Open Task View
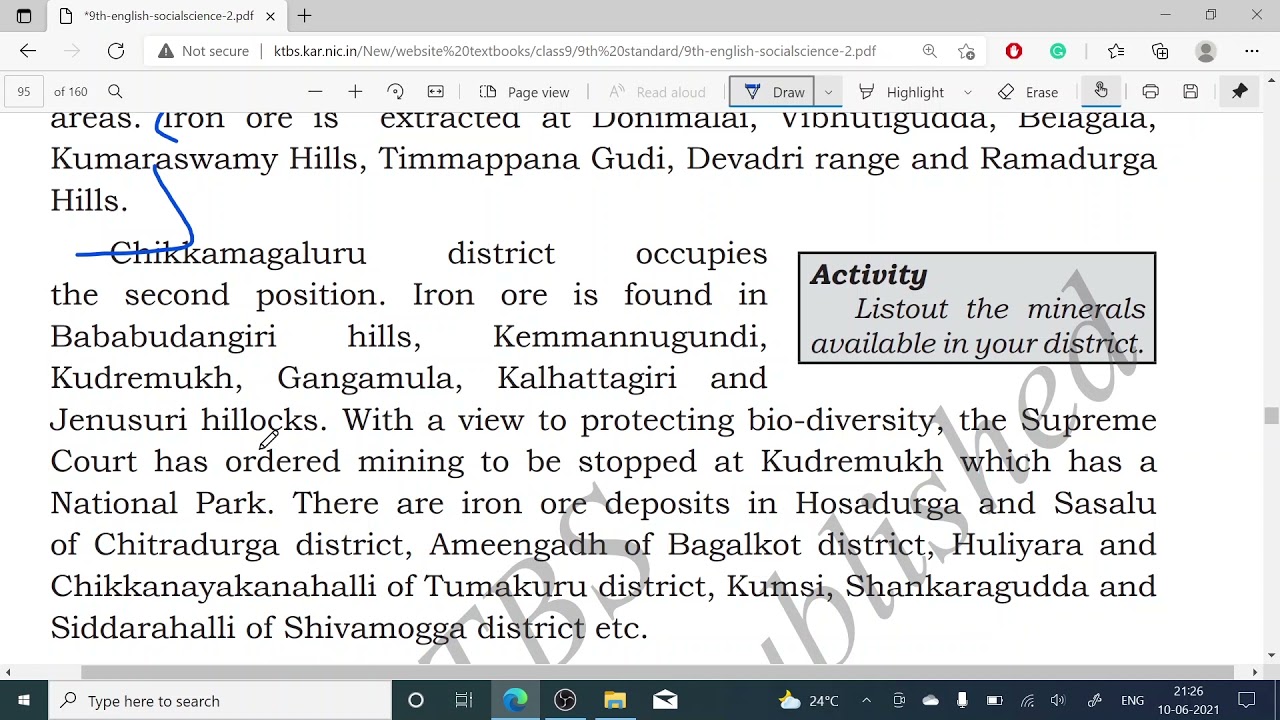Screen dimensions: 1280x720 464,700
